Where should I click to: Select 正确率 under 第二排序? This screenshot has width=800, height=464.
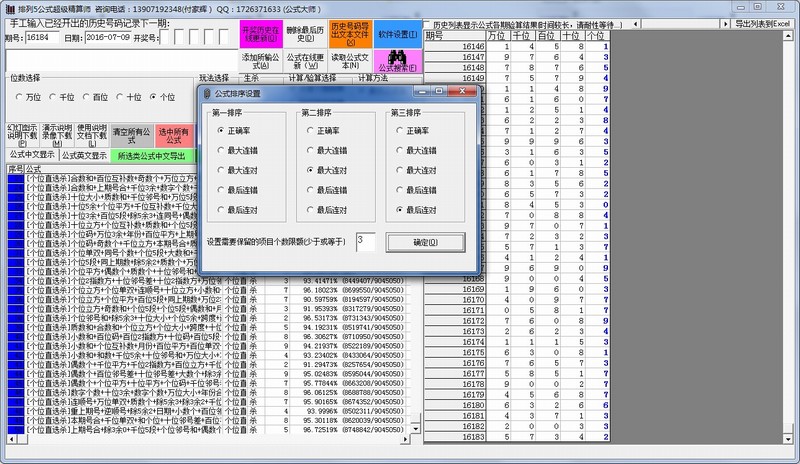coord(308,130)
